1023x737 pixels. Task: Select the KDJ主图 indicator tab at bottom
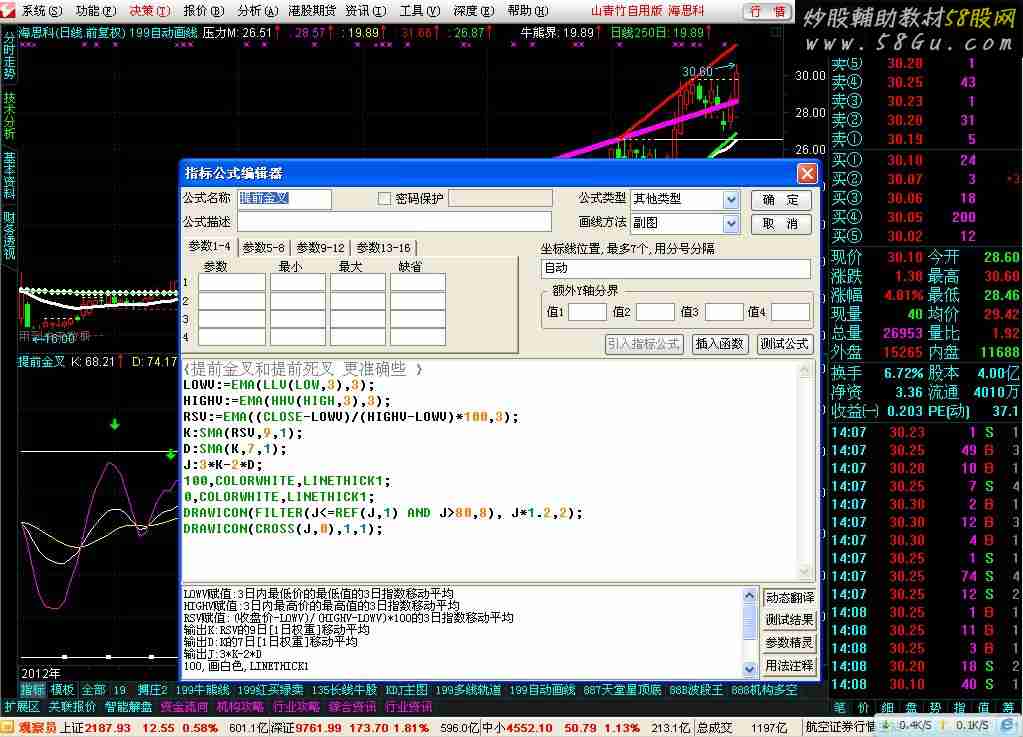407,690
